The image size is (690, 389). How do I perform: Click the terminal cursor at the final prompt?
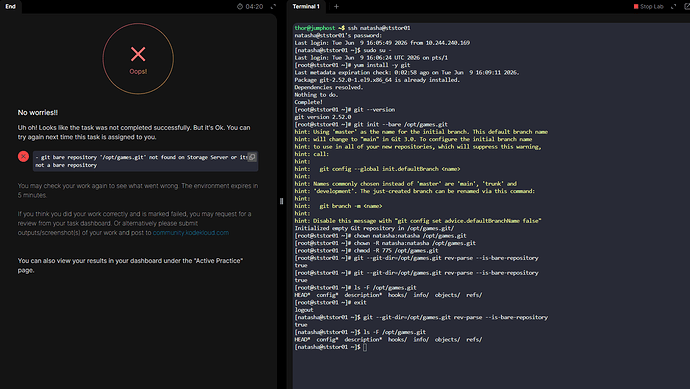[x=365, y=347]
